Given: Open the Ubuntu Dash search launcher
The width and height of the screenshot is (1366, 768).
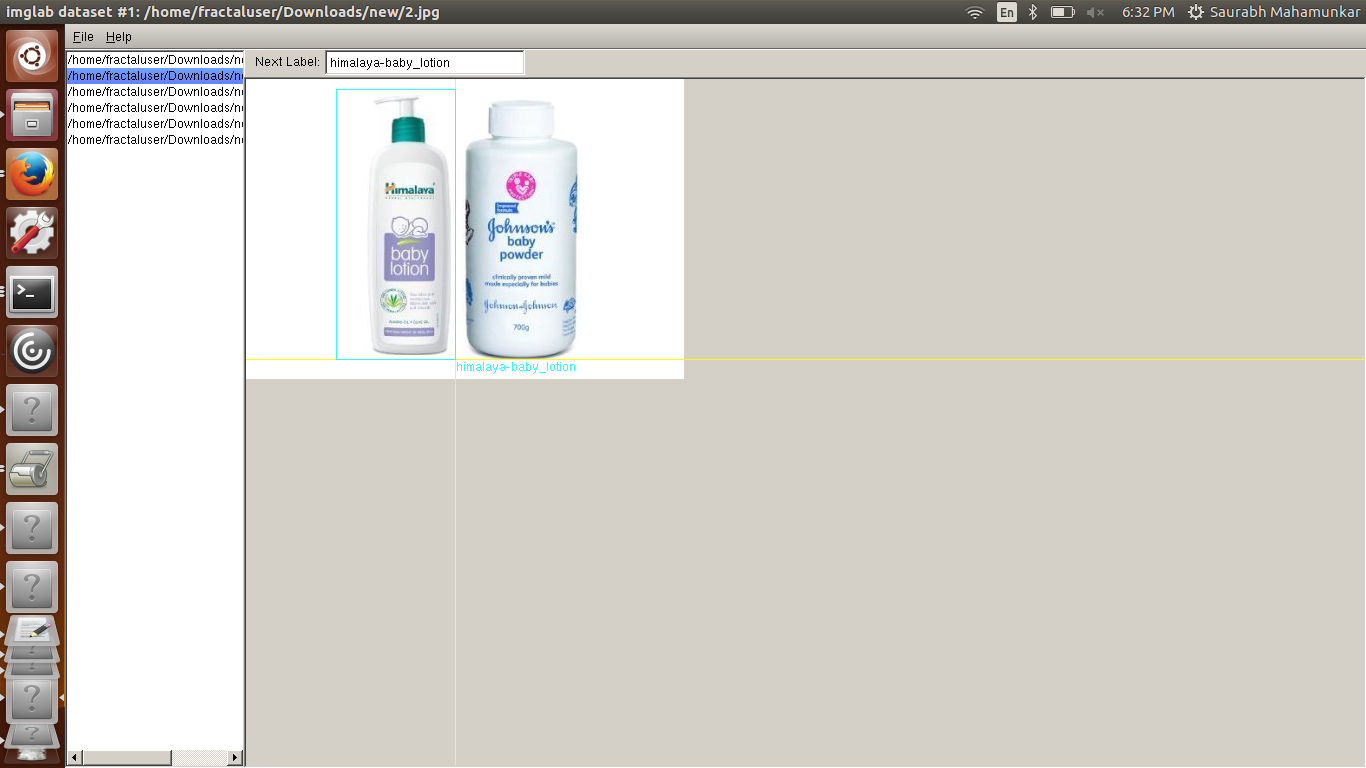Looking at the screenshot, I should pyautogui.click(x=32, y=56).
